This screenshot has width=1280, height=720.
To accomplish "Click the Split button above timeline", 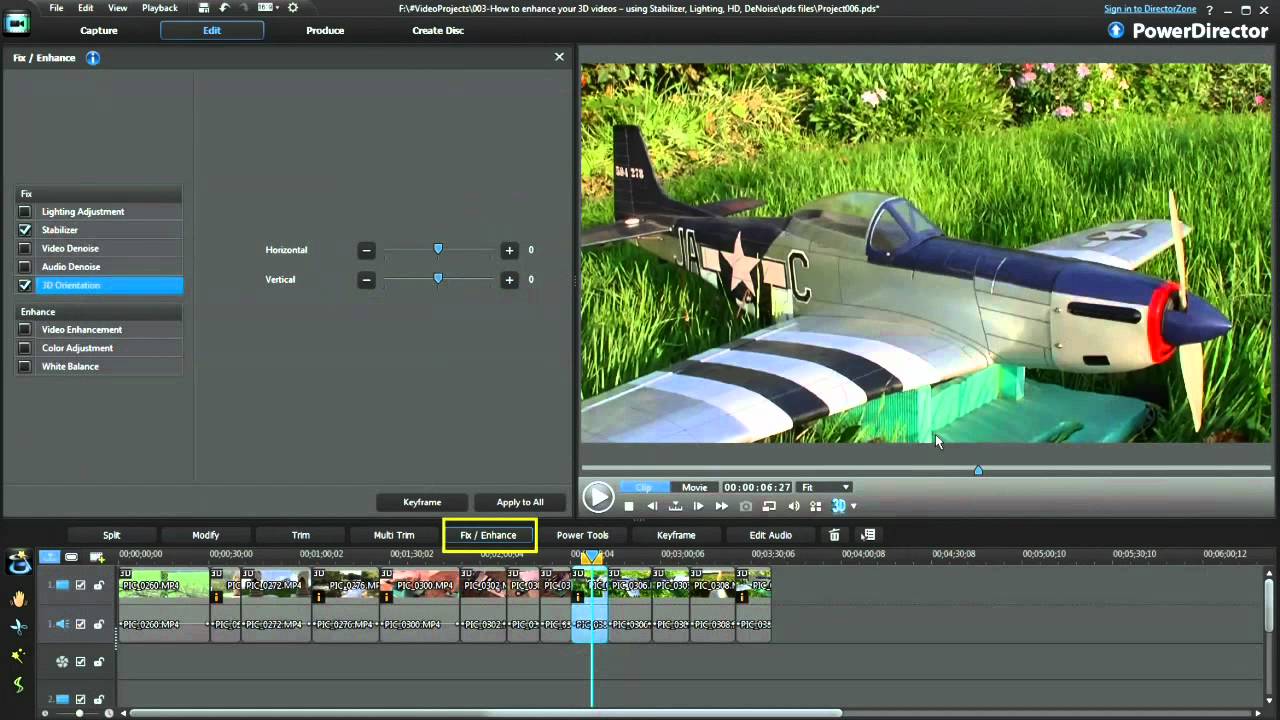I will [x=111, y=535].
